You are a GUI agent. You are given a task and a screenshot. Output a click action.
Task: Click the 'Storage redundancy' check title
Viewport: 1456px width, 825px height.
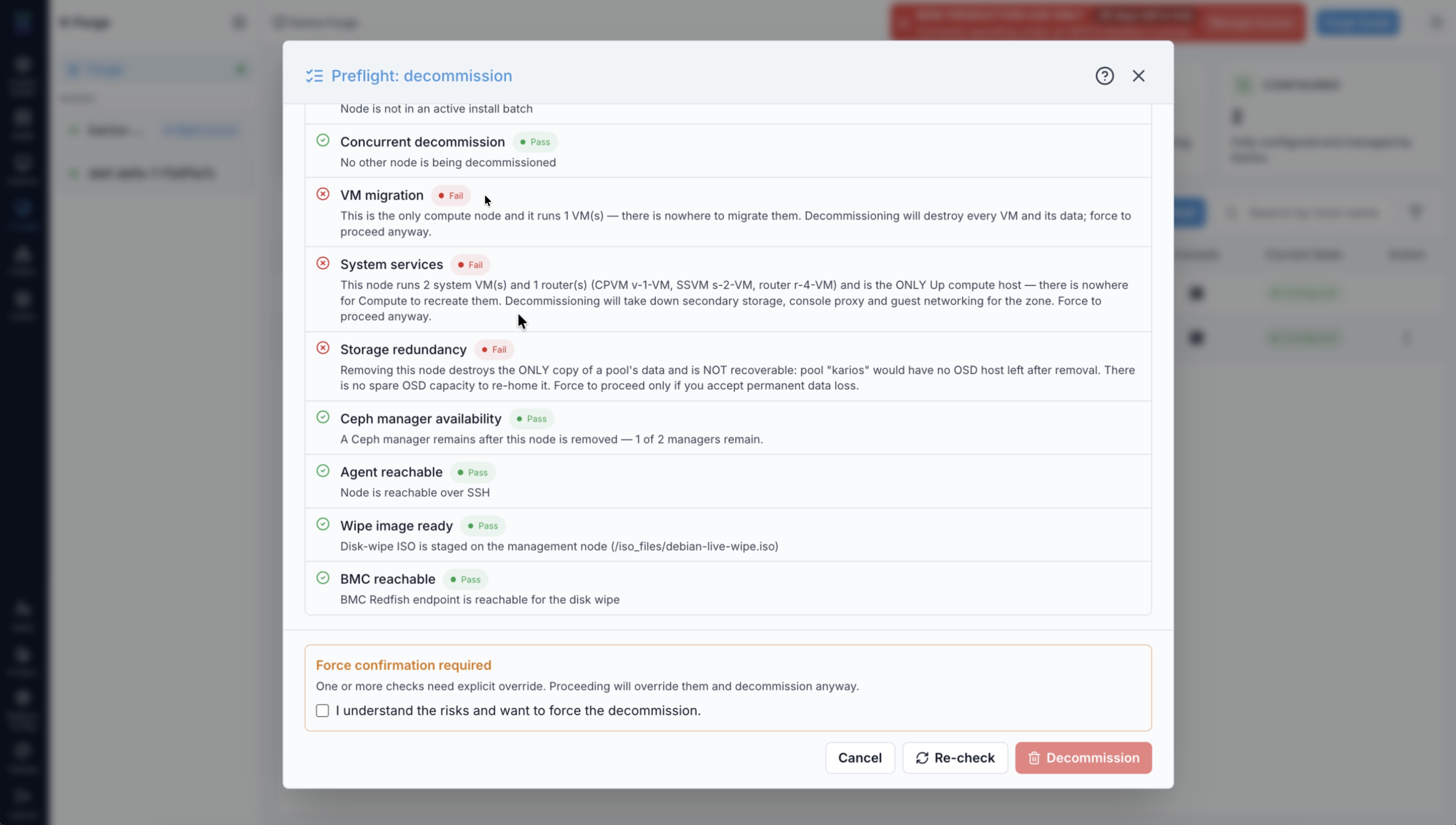[x=403, y=350]
